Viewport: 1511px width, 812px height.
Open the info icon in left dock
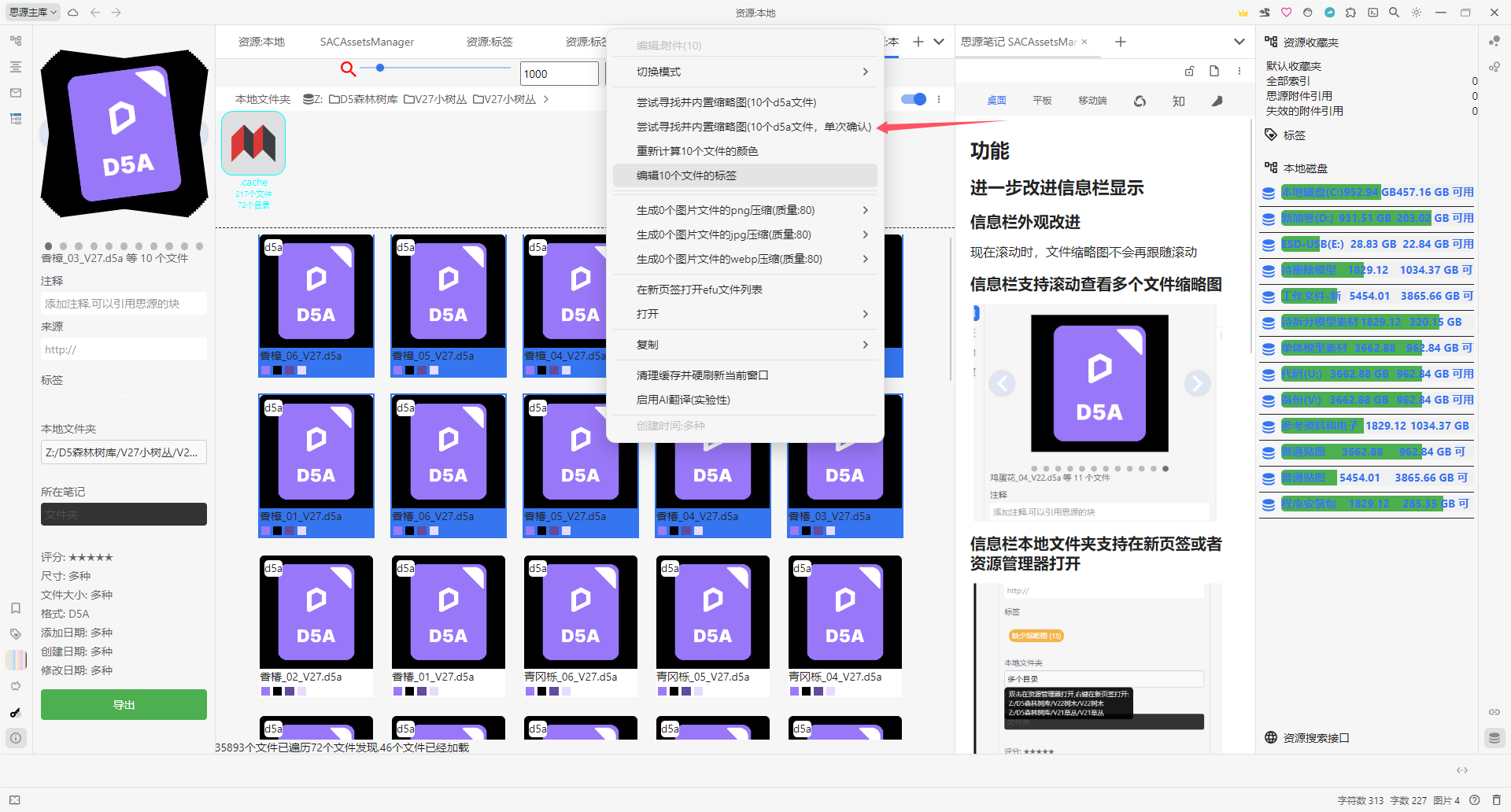click(x=16, y=738)
